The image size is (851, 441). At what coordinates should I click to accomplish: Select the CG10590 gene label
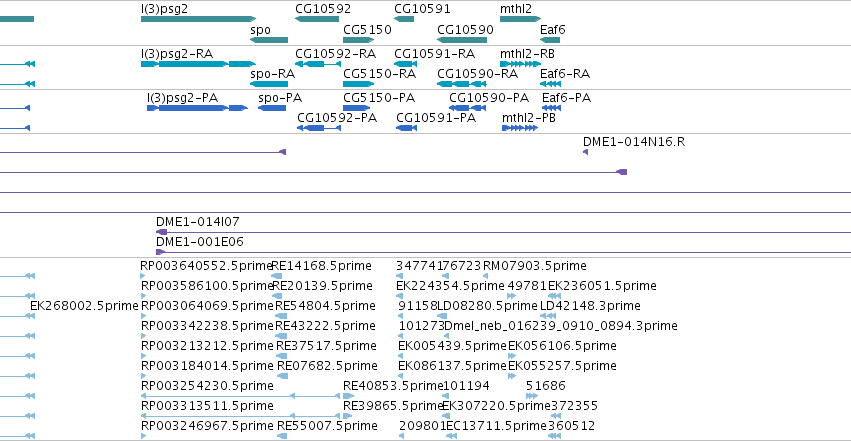[x=466, y=29]
